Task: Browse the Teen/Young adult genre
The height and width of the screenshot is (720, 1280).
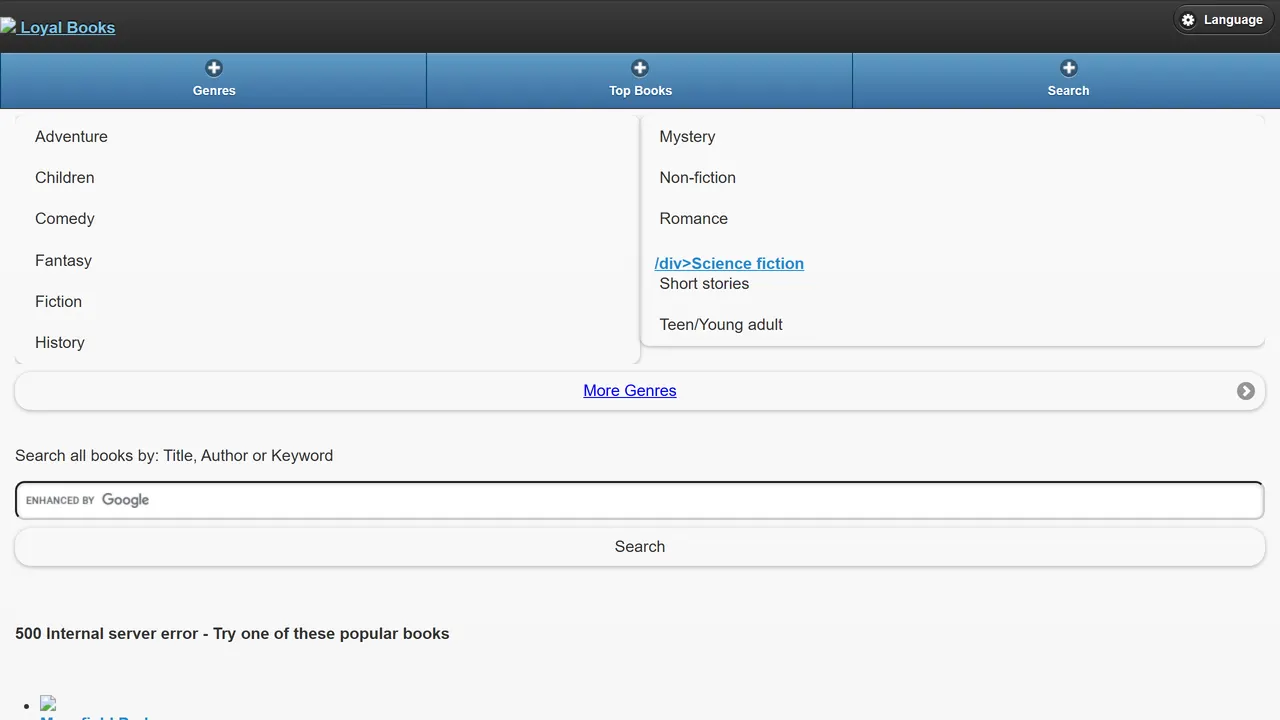Action: click(721, 325)
